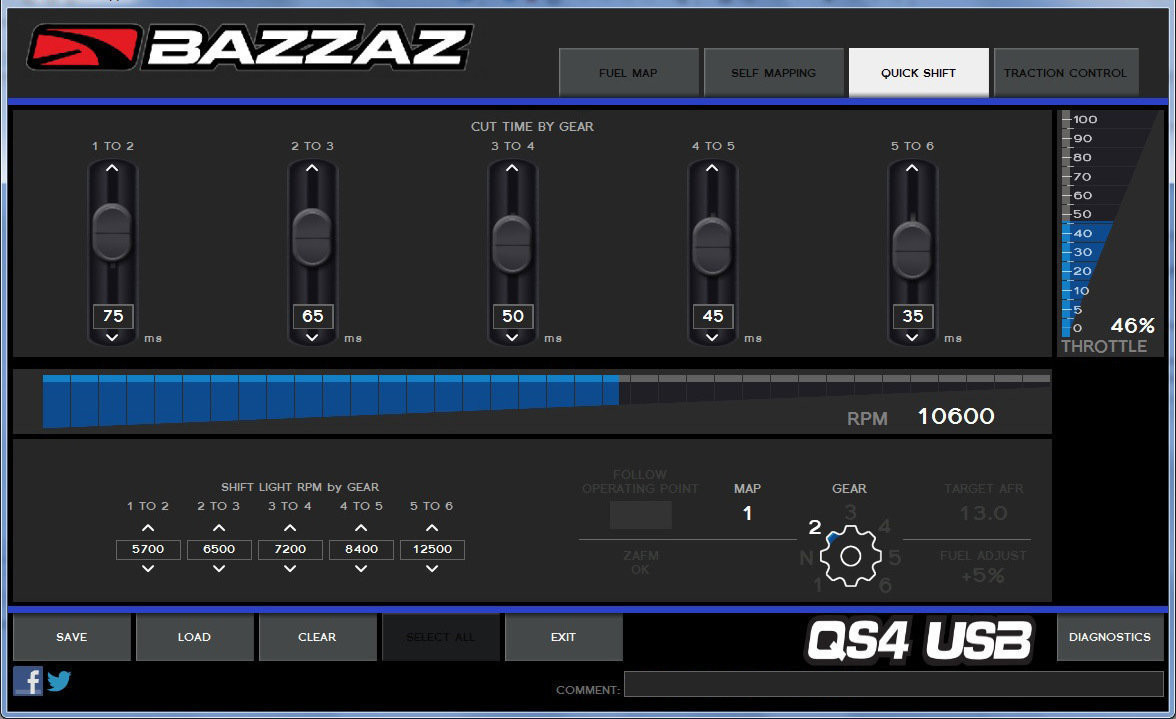The image size is (1176, 719).
Task: Select the 3 to 4 shift RPM field 7200
Action: [x=290, y=549]
